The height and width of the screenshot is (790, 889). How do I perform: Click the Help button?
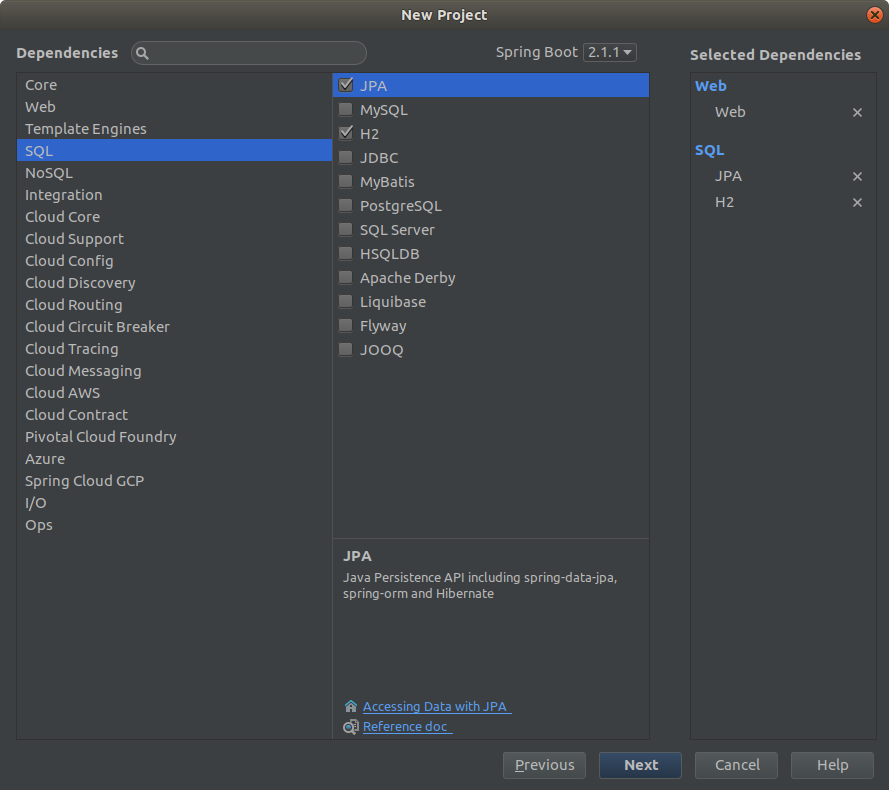coord(831,765)
